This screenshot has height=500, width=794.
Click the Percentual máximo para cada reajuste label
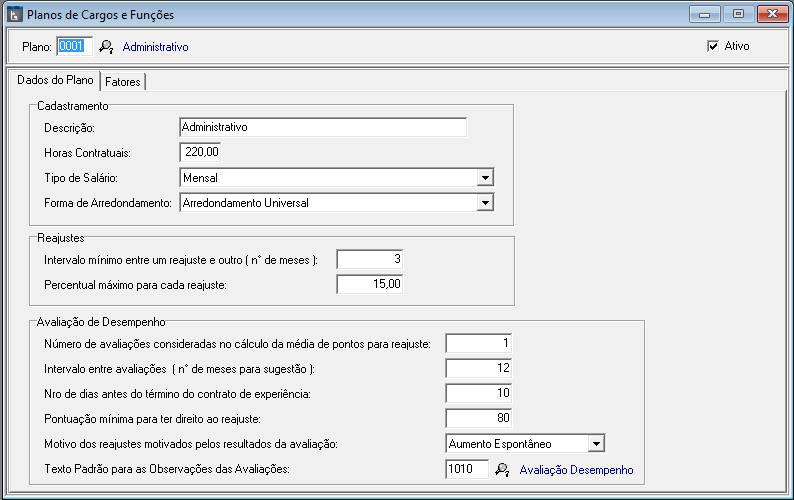coord(135,285)
